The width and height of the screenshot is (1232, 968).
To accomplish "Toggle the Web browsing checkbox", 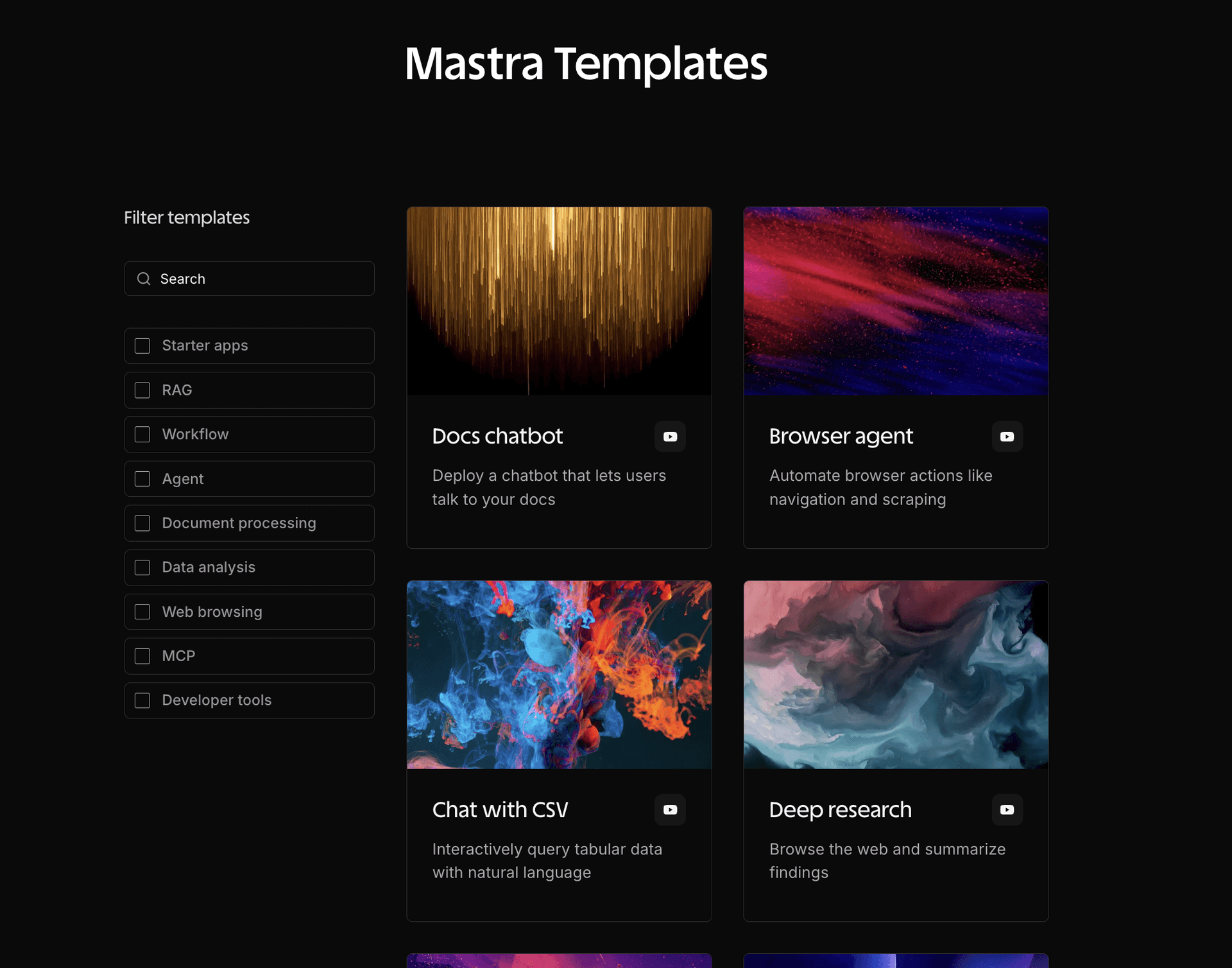I will [142, 611].
